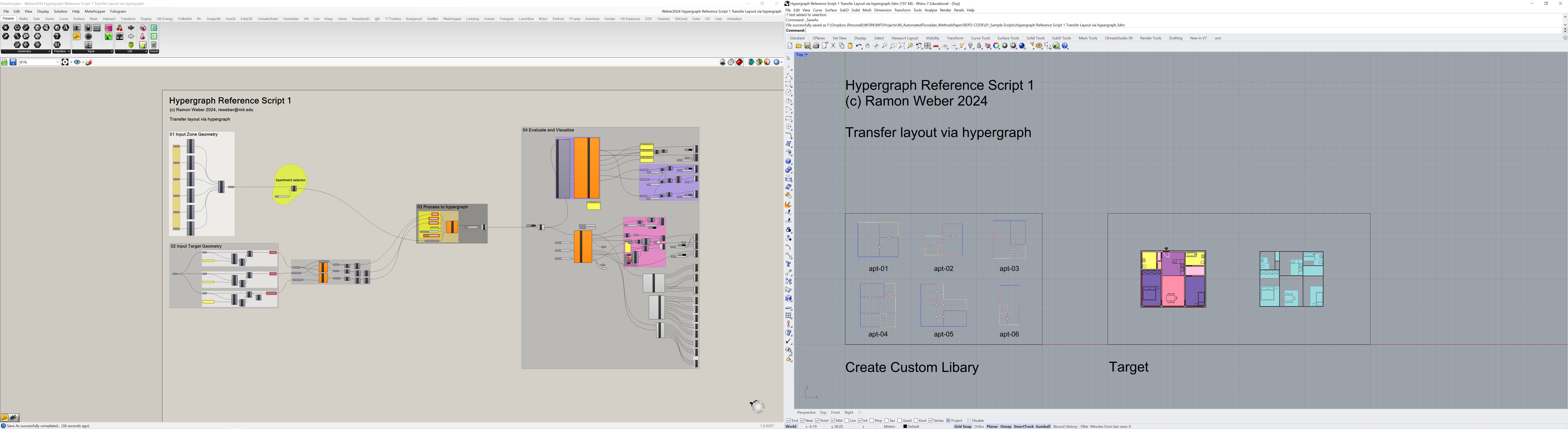
Task: Select the hops cone icon in Util
Action: pyautogui.click(x=131, y=45)
